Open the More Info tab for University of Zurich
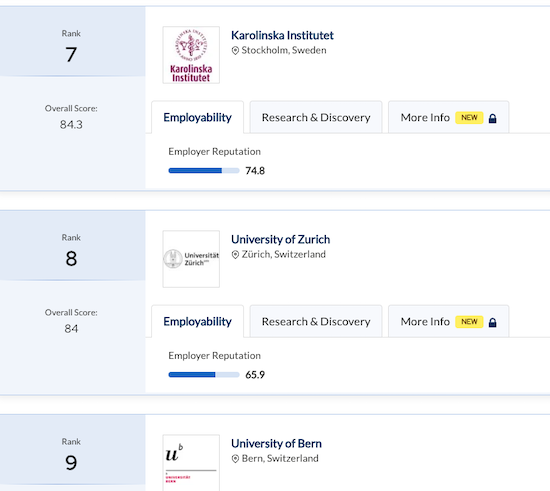 tap(449, 321)
